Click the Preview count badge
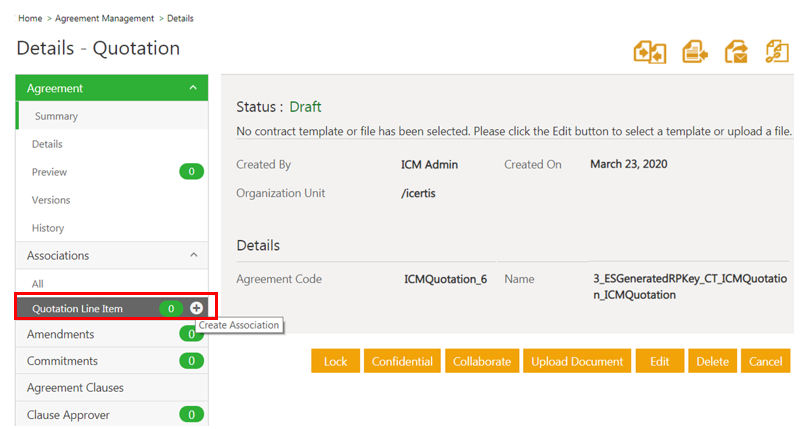810x429 pixels. [x=191, y=172]
